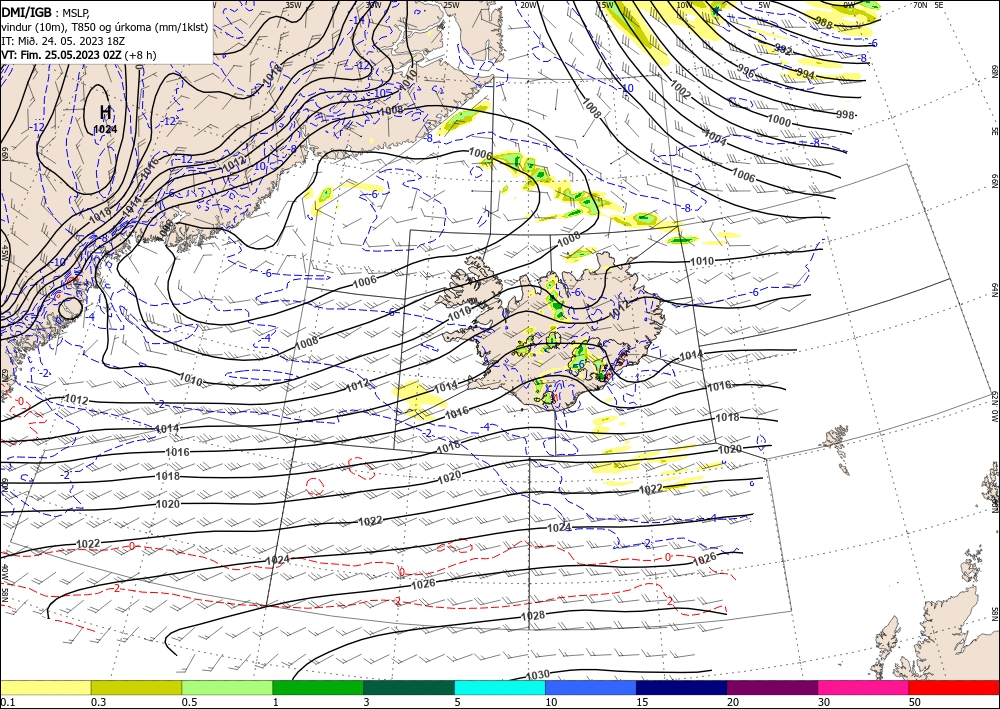
Task: Click the 992 isobar label
Action: pos(783,49)
